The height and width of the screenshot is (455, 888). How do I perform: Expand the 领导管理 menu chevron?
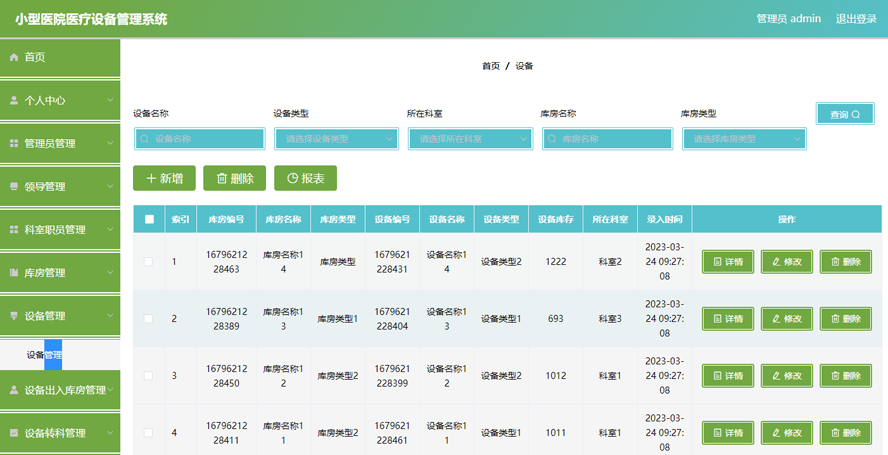click(x=110, y=186)
